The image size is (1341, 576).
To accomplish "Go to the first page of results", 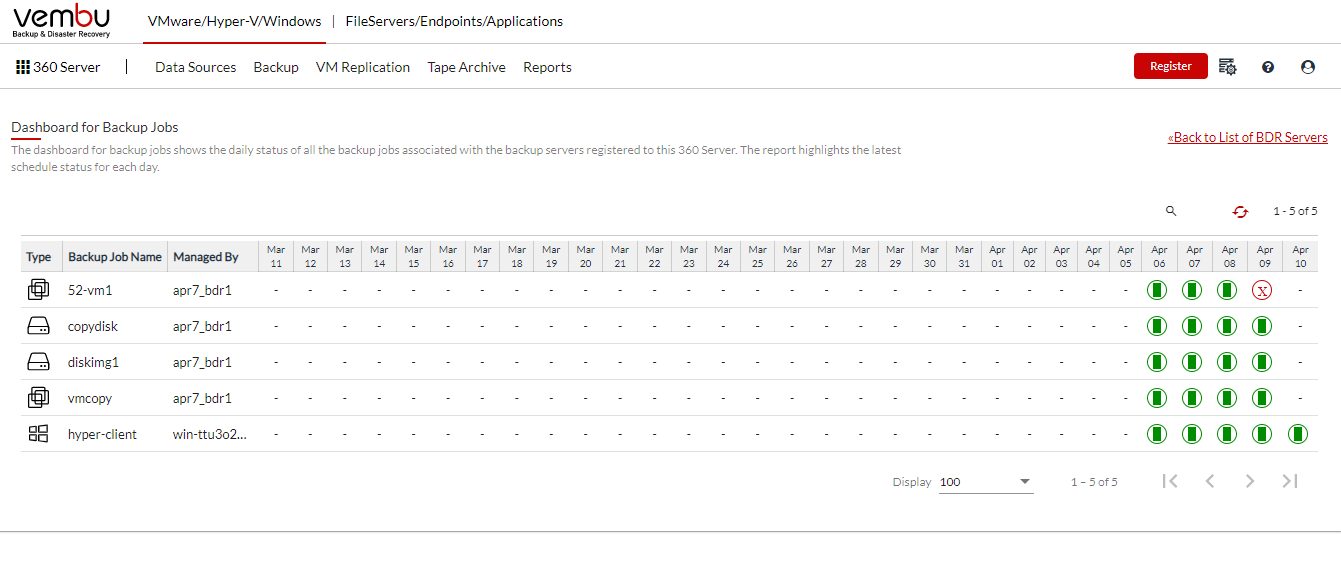I will coord(1170,481).
